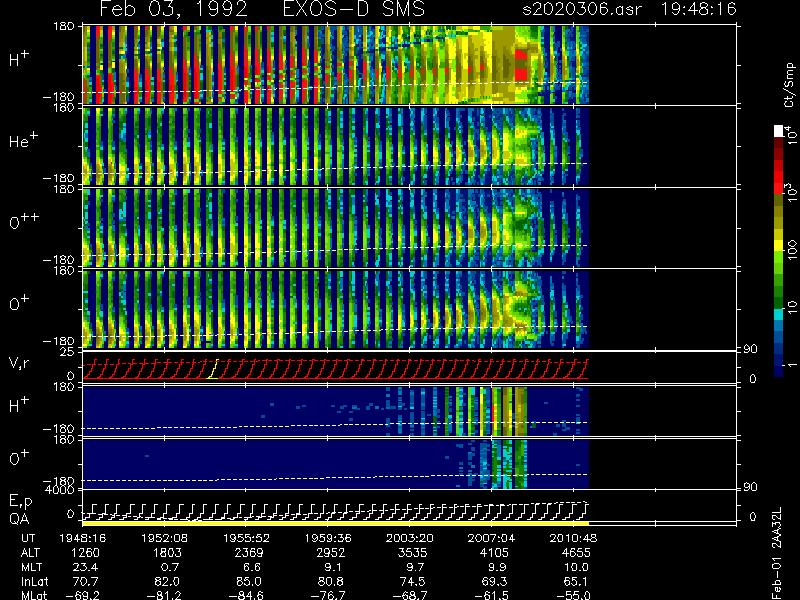Click the ALT value '3535'
The image size is (800, 600).
coord(412,553)
